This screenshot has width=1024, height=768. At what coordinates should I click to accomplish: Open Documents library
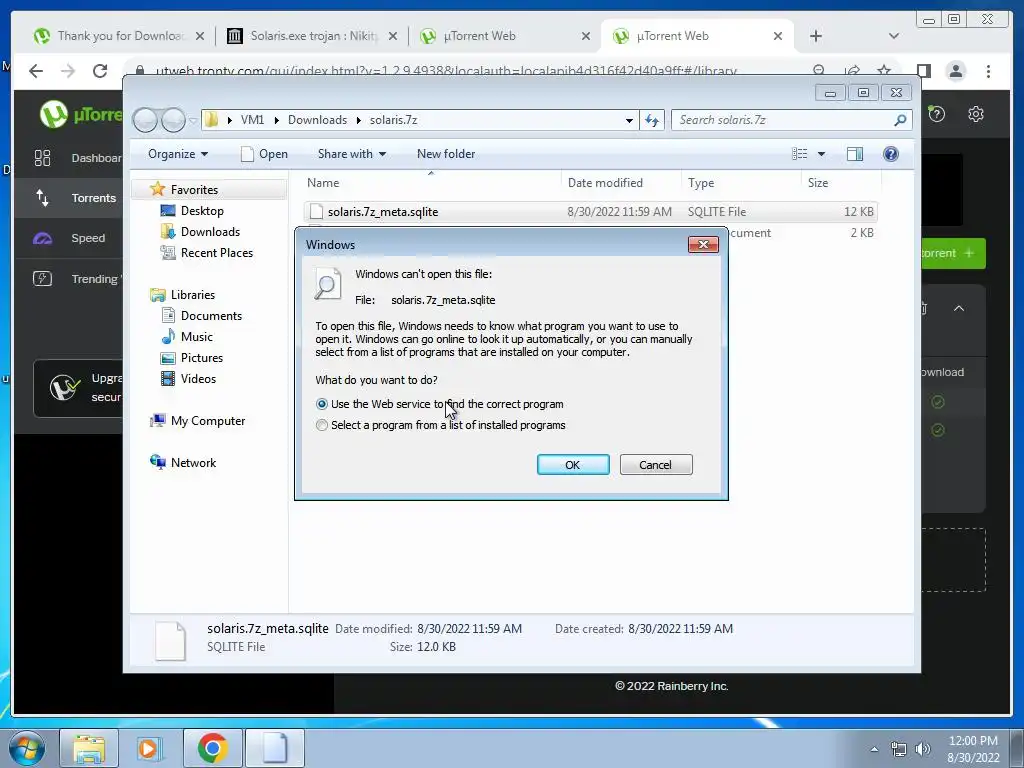click(211, 315)
